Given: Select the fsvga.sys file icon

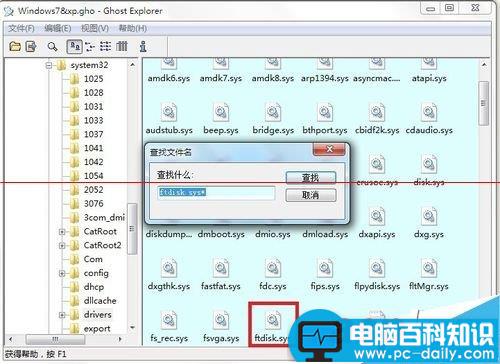Looking at the screenshot, I should tap(221, 320).
